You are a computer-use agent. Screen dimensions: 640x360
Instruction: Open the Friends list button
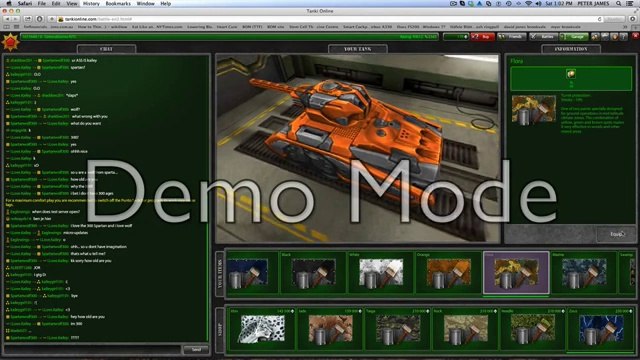pyautogui.click(x=512, y=37)
